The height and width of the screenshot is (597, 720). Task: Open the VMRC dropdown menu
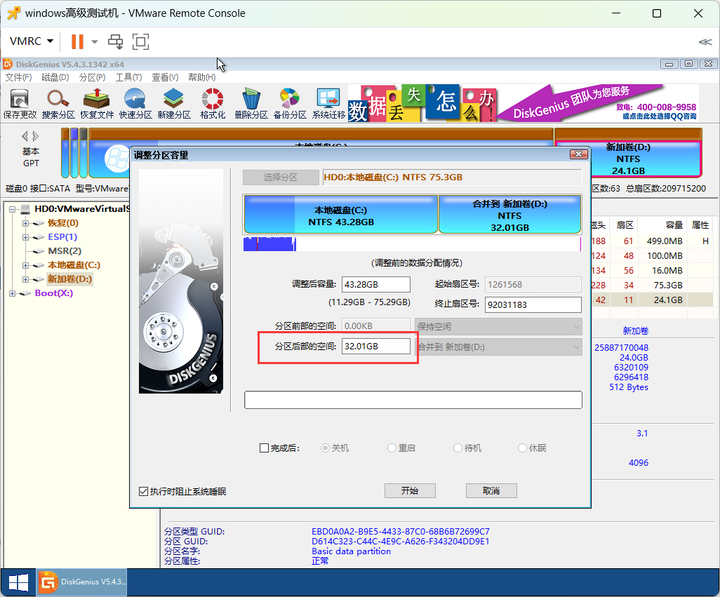click(x=31, y=41)
